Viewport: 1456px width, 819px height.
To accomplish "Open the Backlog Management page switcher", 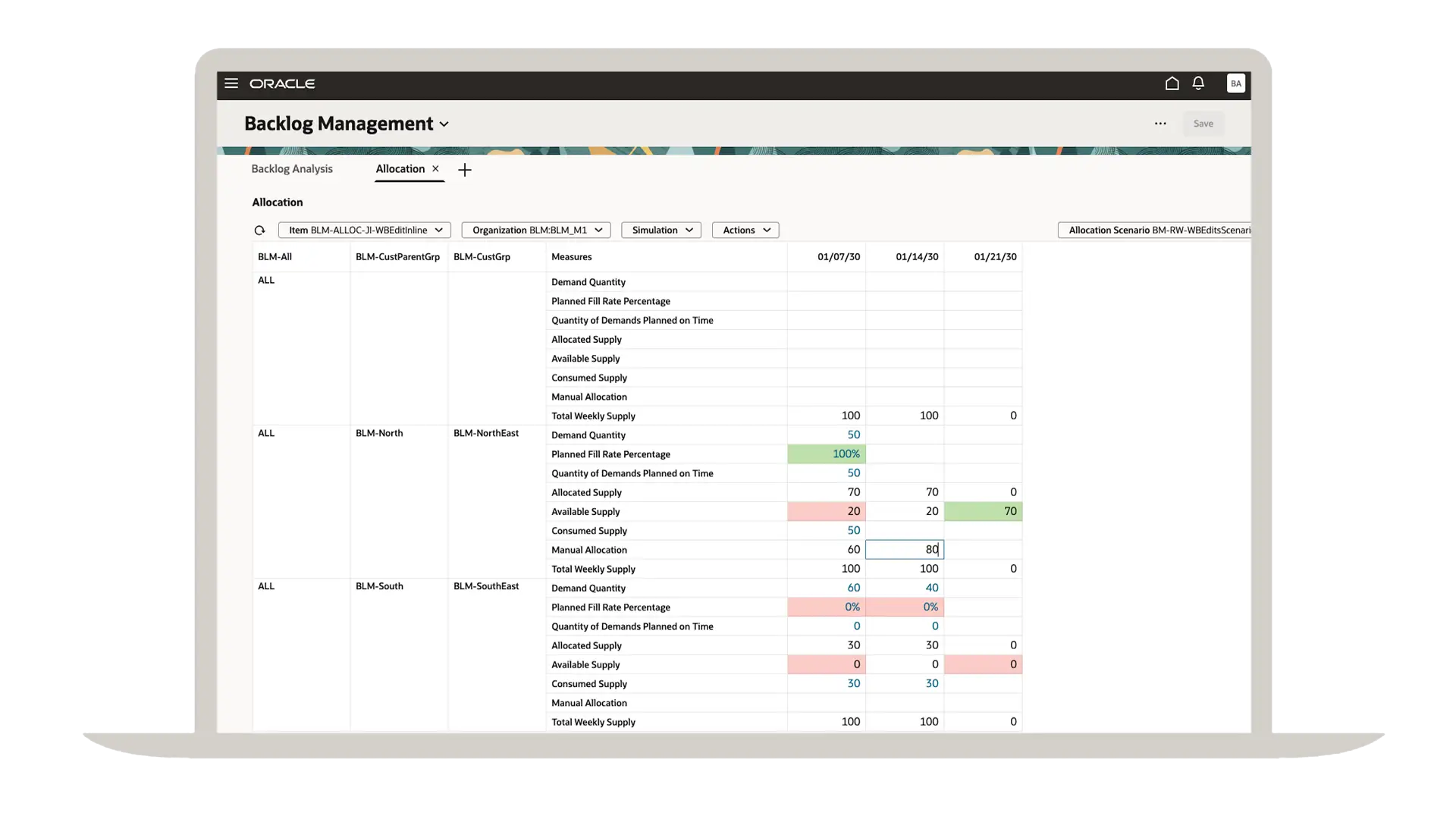I will pyautogui.click(x=444, y=124).
